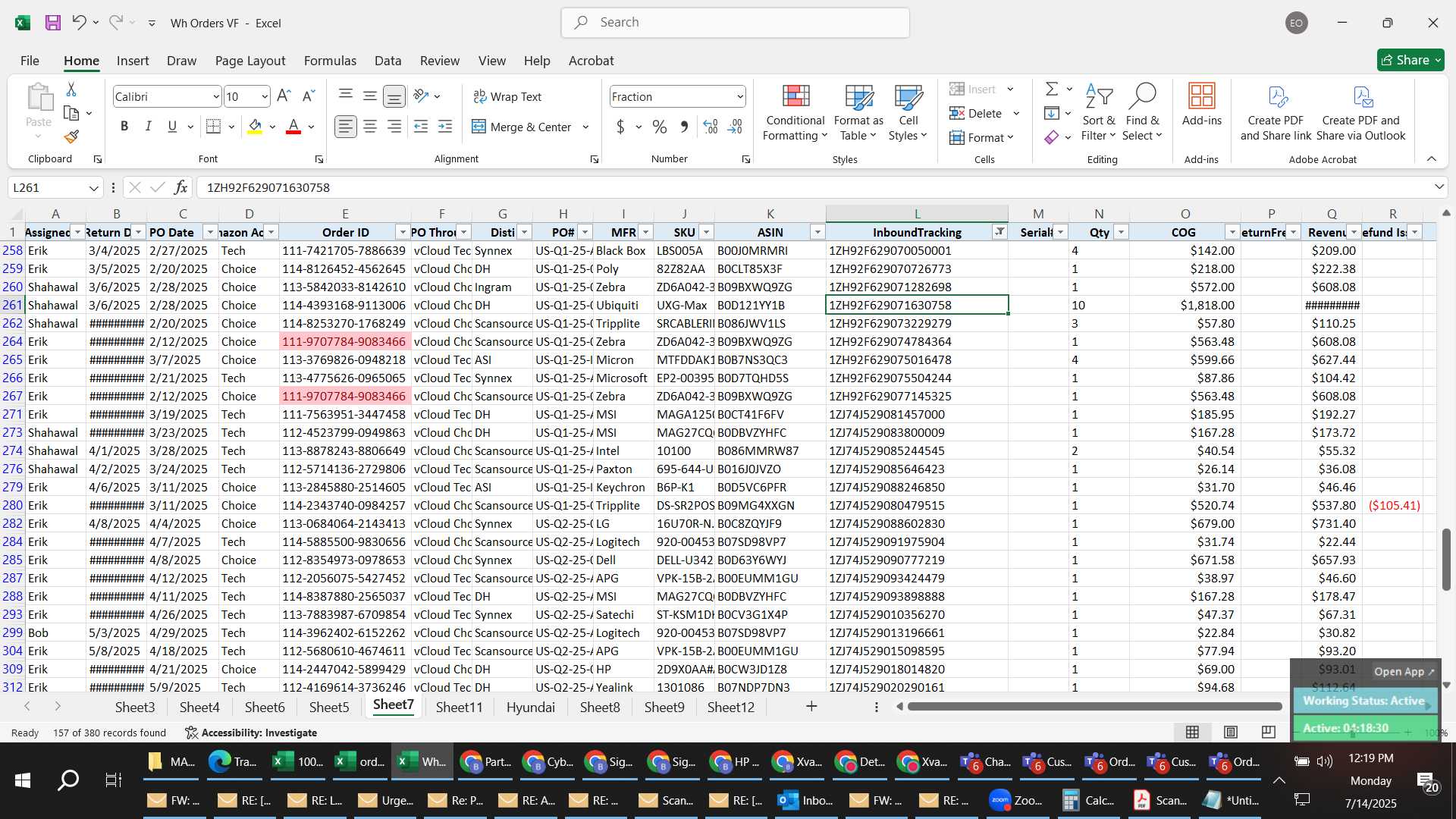This screenshot has height=819, width=1456.
Task: Open Order ID column filter dropdown
Action: click(x=403, y=232)
